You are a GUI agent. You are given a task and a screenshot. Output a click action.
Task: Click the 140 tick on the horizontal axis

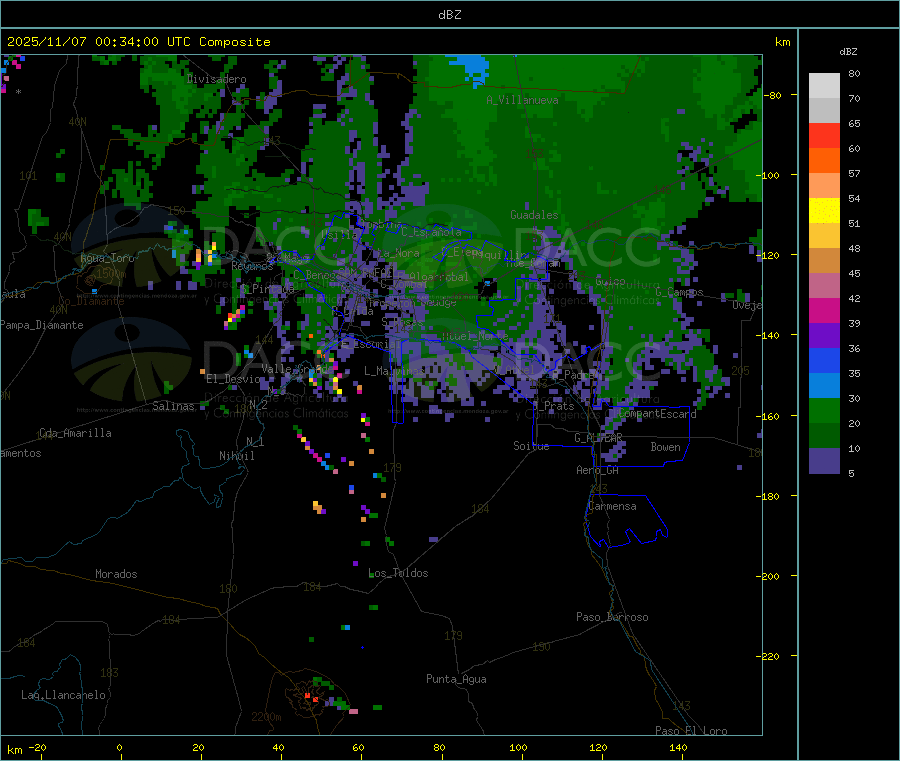point(678,747)
